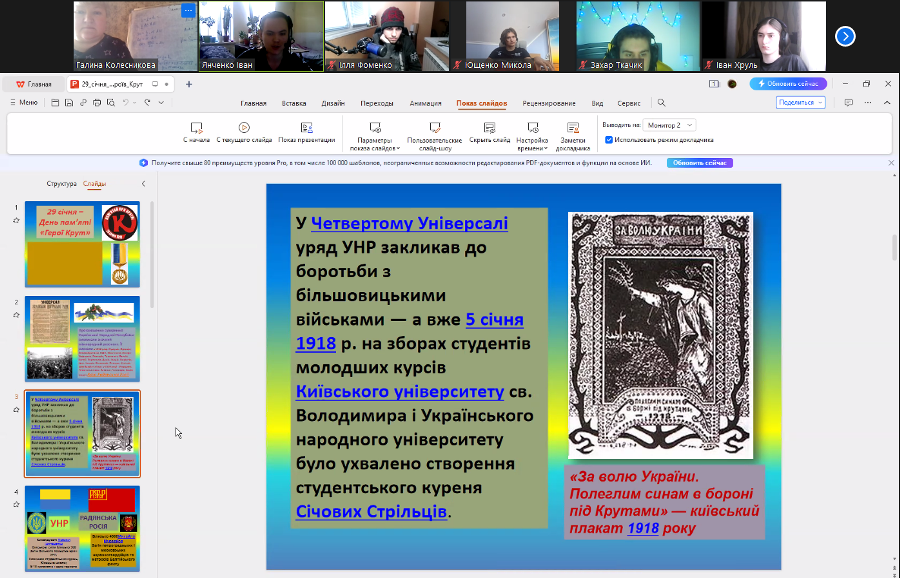Open Пользовательские слайд-шоу custom show
The height and width of the screenshot is (578, 900).
[x=435, y=136]
